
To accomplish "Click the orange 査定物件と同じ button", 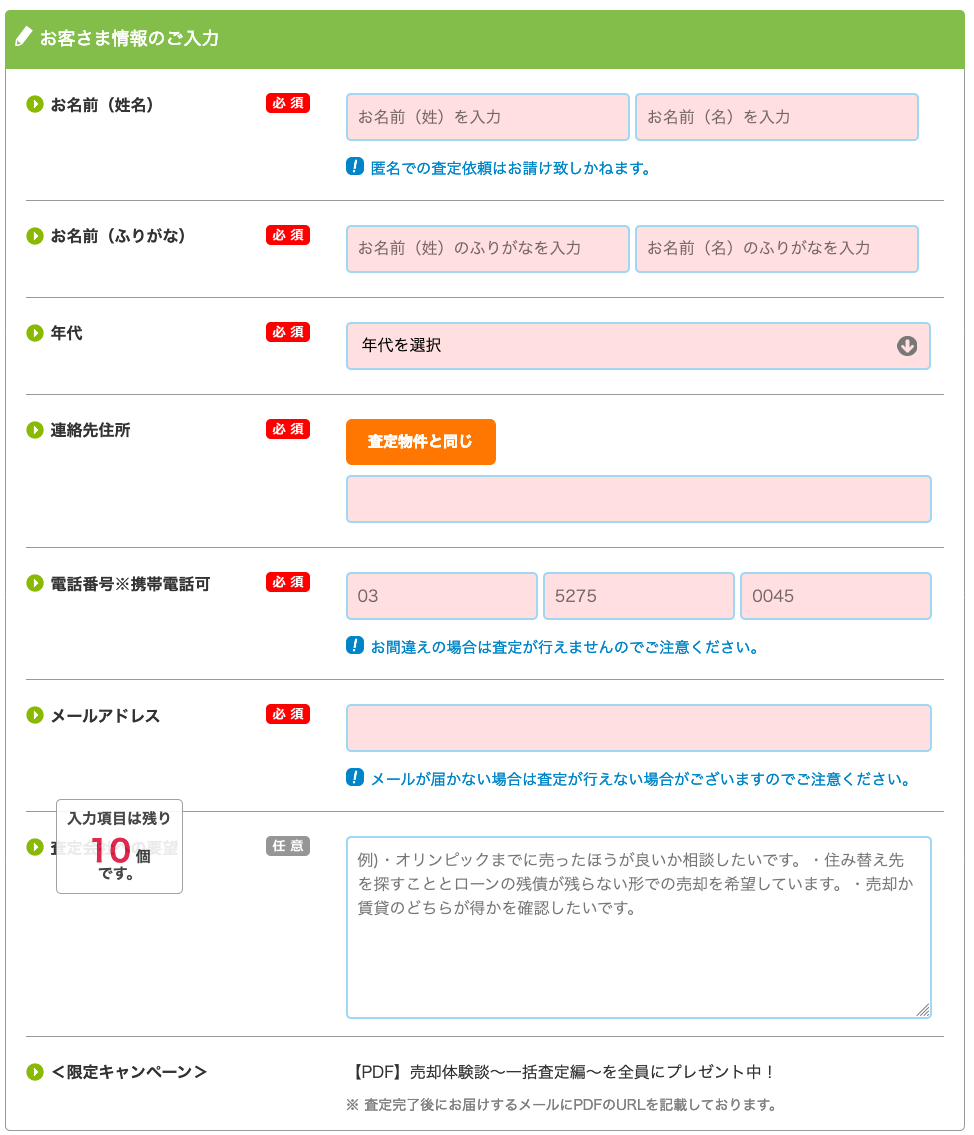I will coord(420,442).
